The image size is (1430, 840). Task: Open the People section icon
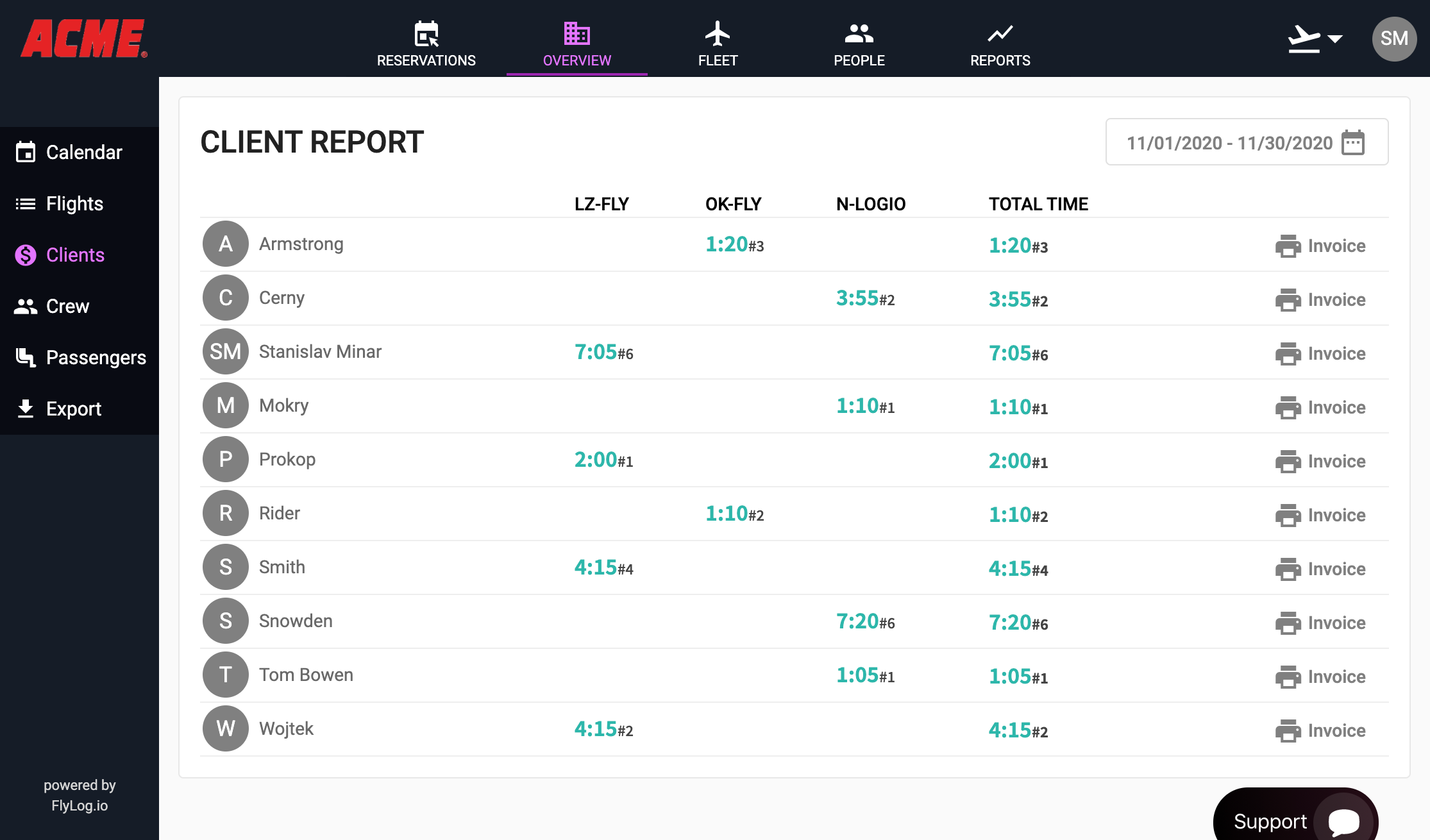859,33
